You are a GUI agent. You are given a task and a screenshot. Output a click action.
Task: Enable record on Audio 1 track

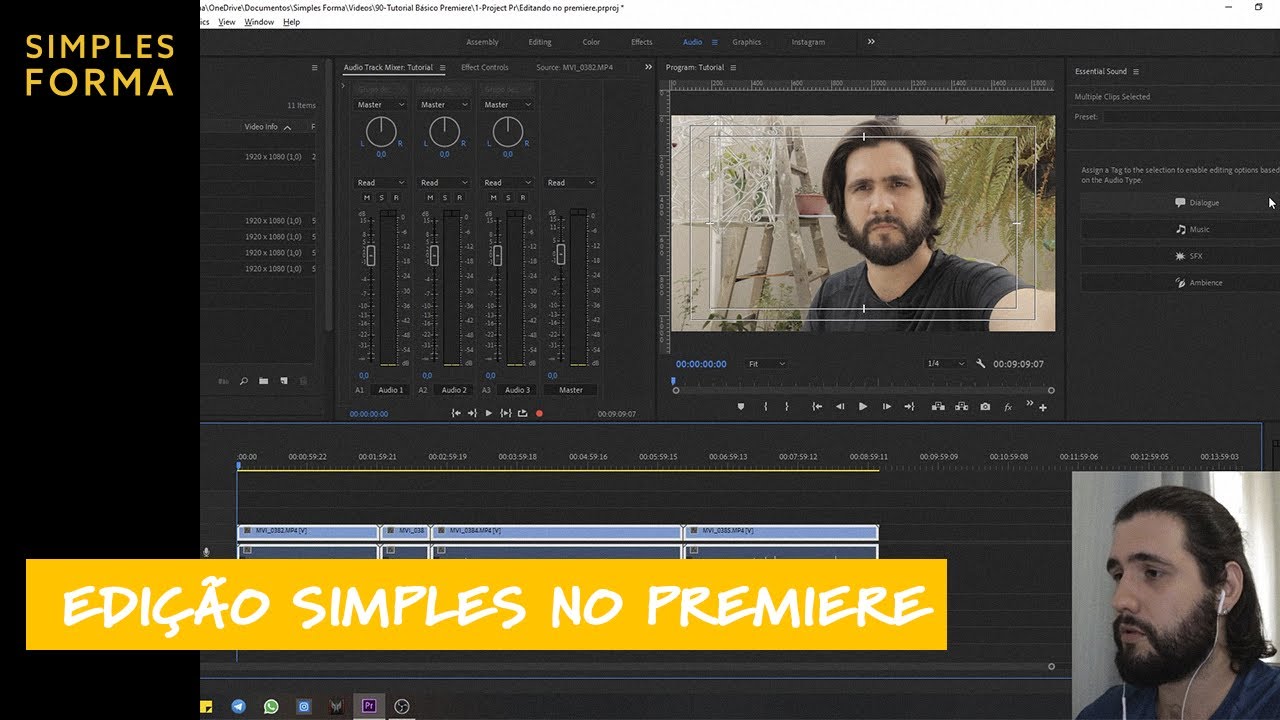click(395, 197)
